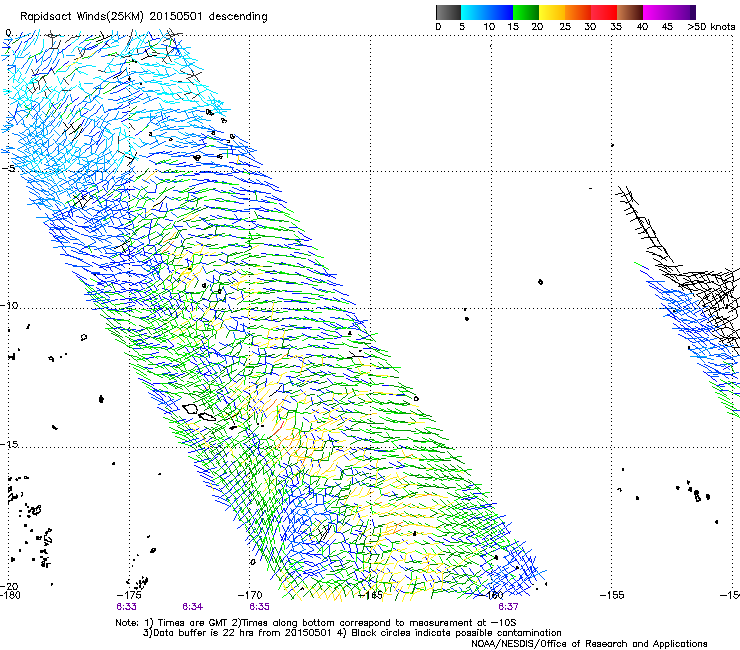
Task: Click the magenta 40-45 knots legend color
Action: [656, 12]
